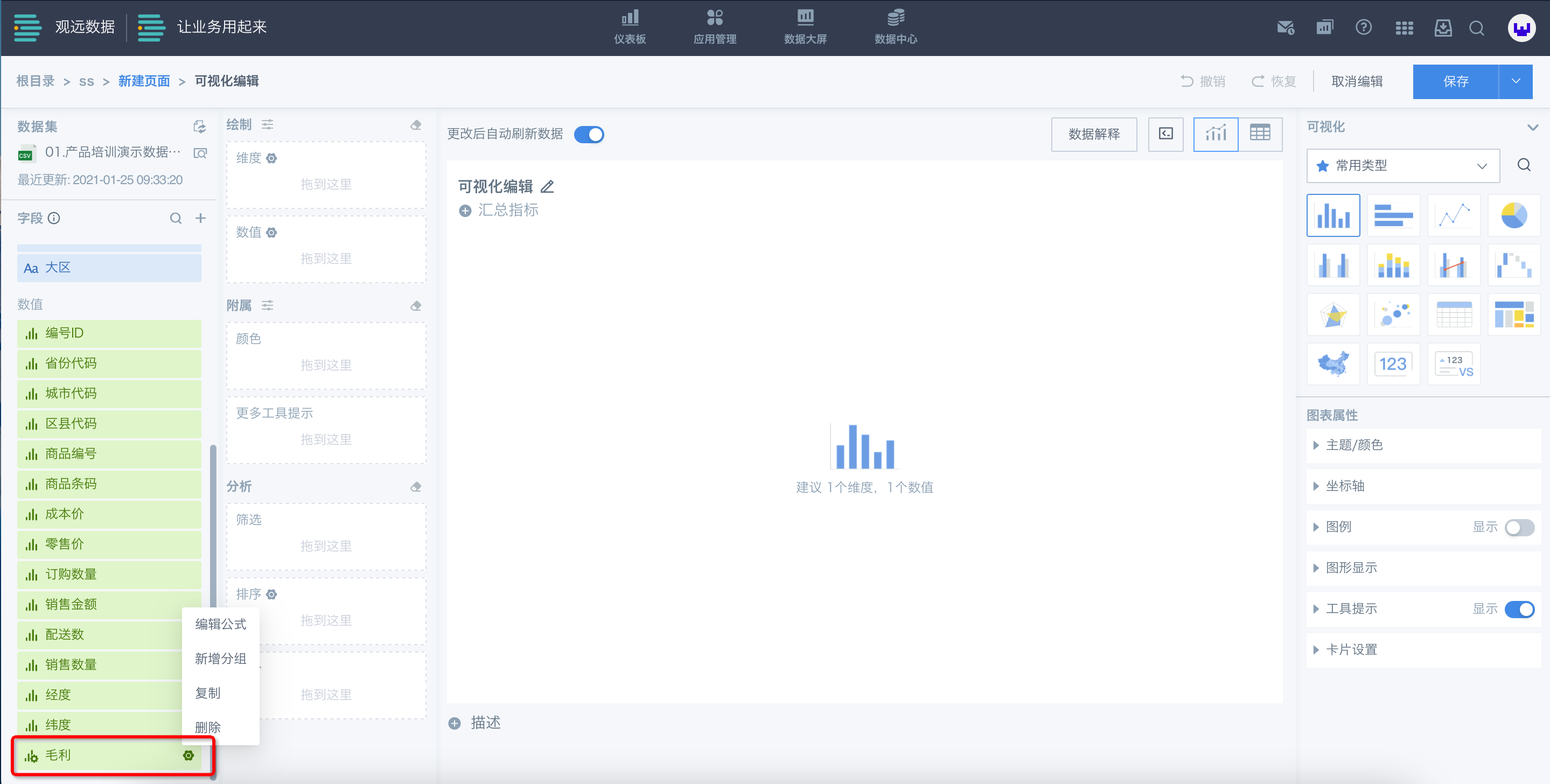Choose the line chart type icon
The image size is (1550, 784).
coord(1453,215)
